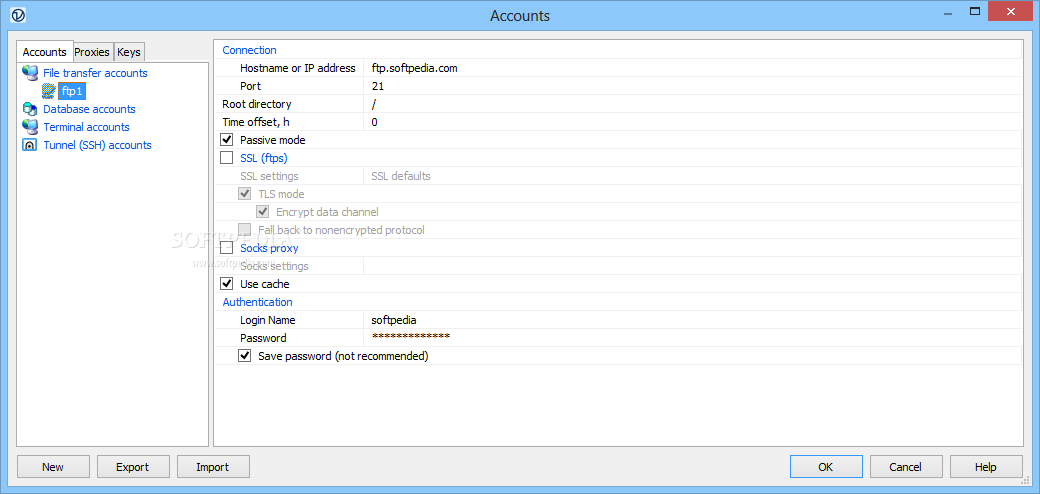This screenshot has height=494, width=1040.
Task: Switch to the Proxies tab
Action: [92, 52]
